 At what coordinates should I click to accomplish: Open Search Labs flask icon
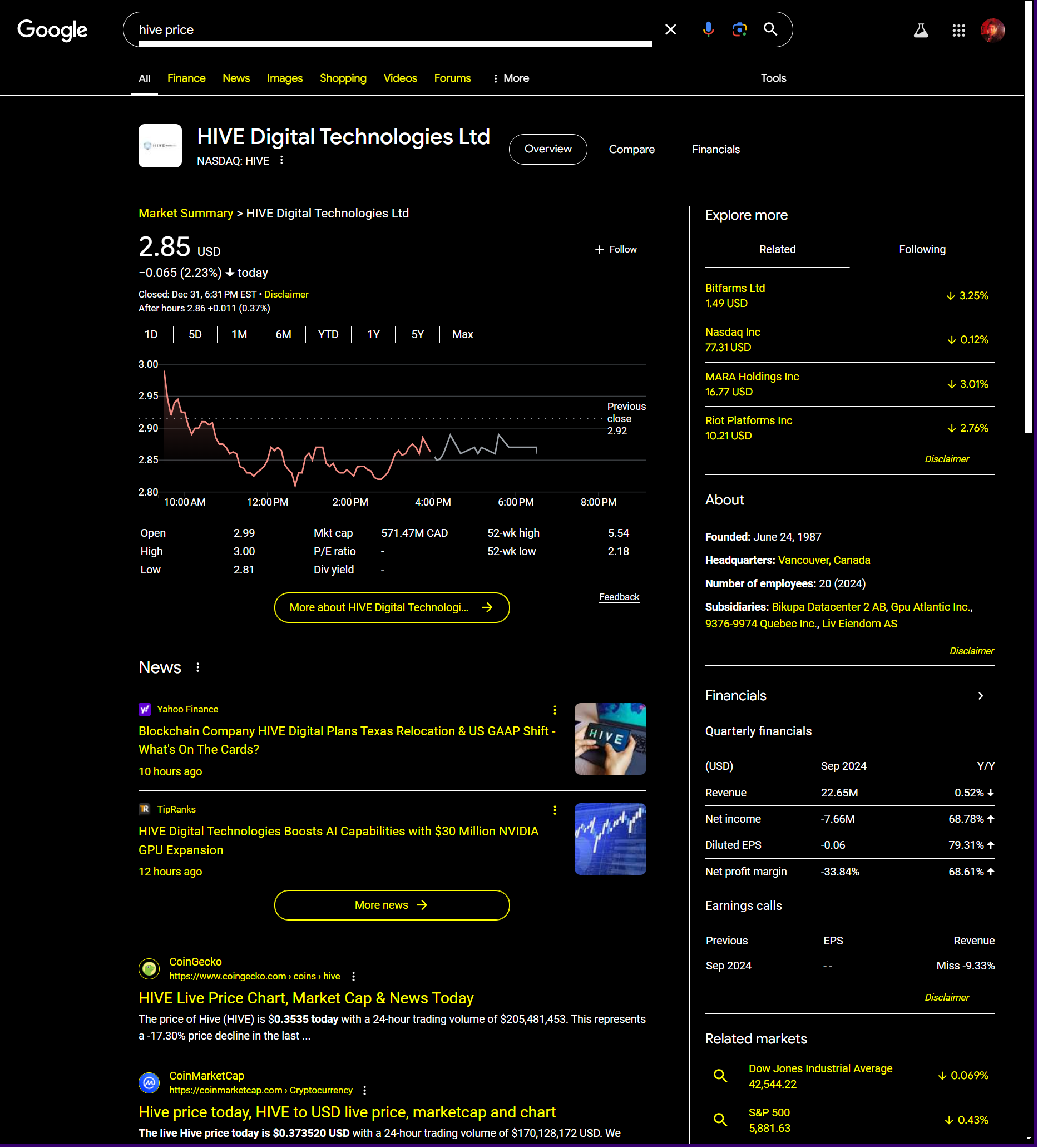(921, 30)
